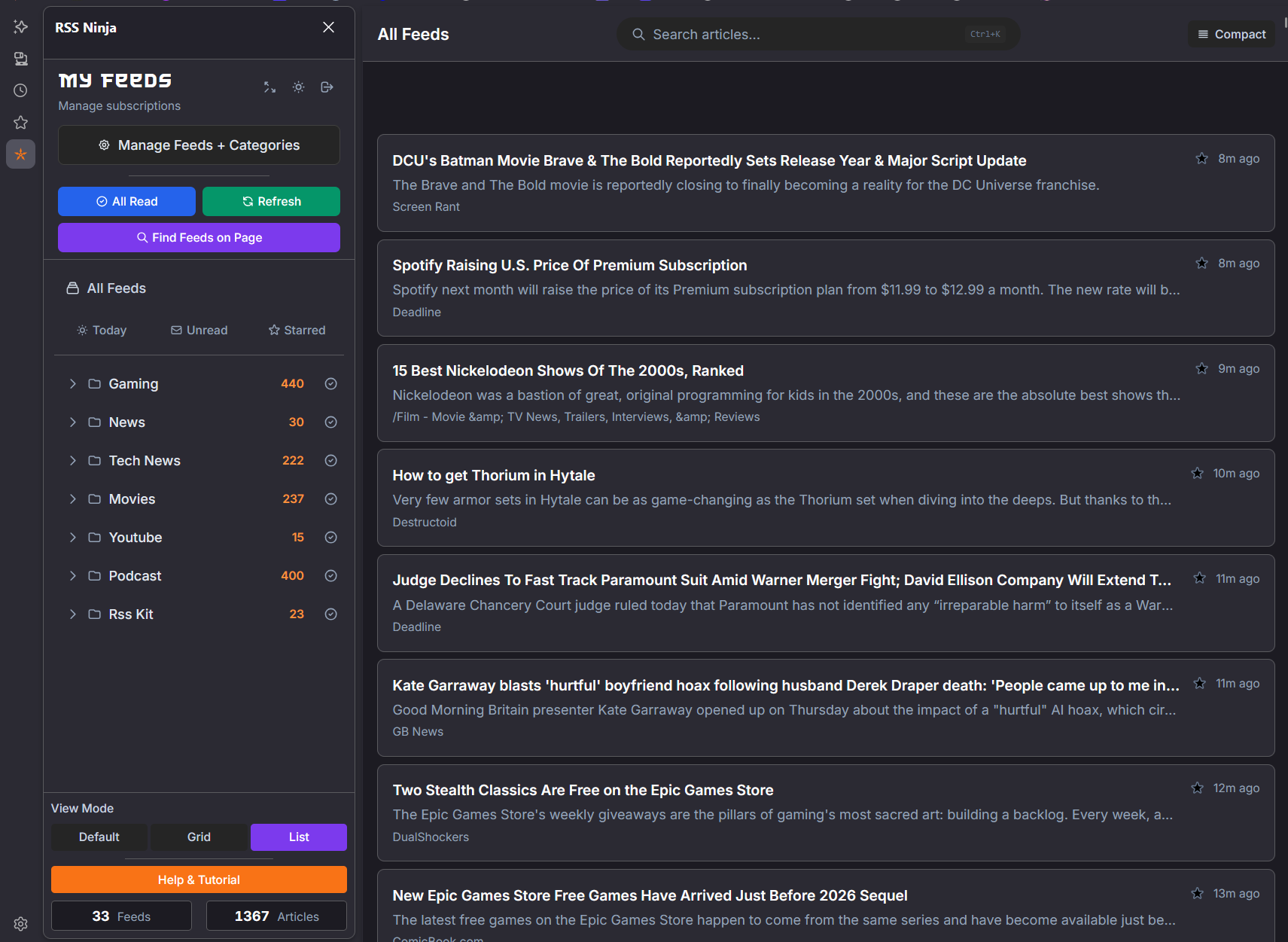Image resolution: width=1288 pixels, height=942 pixels.
Task: Select the browser feed icon in the sidebar
Action: click(20, 58)
